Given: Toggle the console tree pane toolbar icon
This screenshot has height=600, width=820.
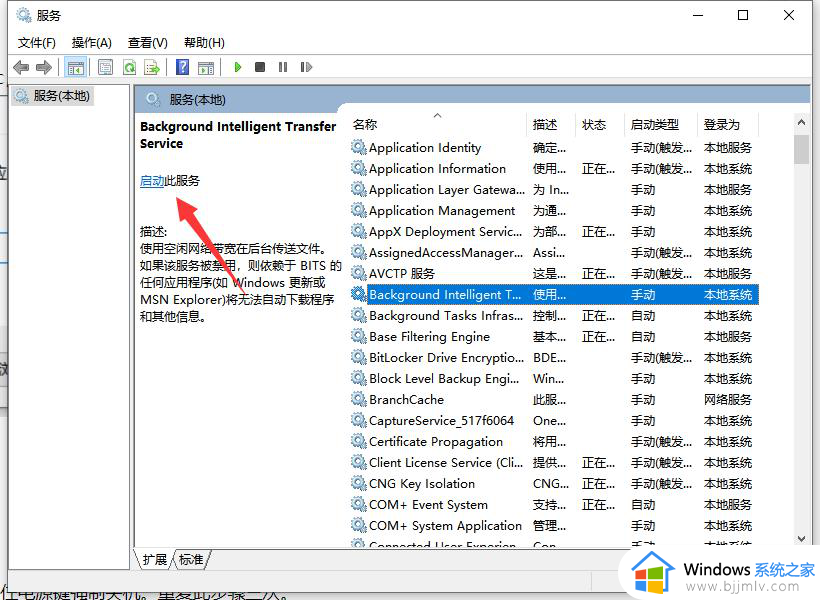Looking at the screenshot, I should 75,67.
